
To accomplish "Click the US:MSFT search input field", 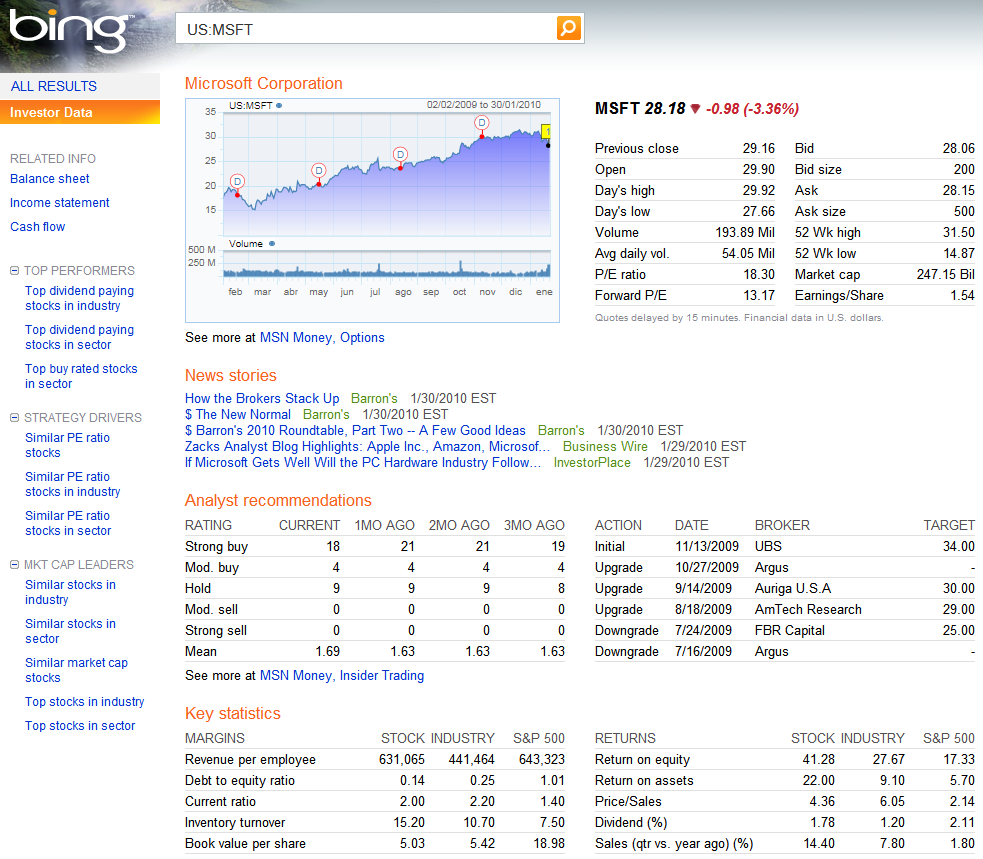I will (367, 29).
